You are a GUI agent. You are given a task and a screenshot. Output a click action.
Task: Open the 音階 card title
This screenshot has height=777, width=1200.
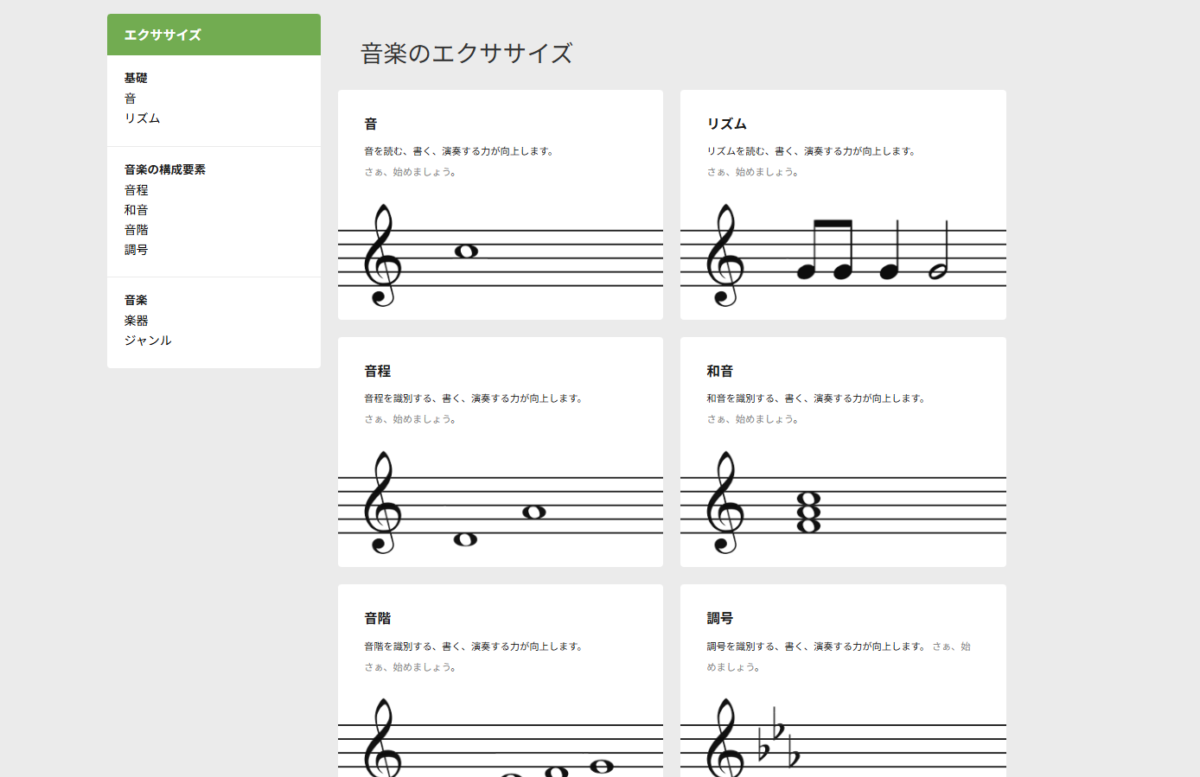[x=377, y=618]
